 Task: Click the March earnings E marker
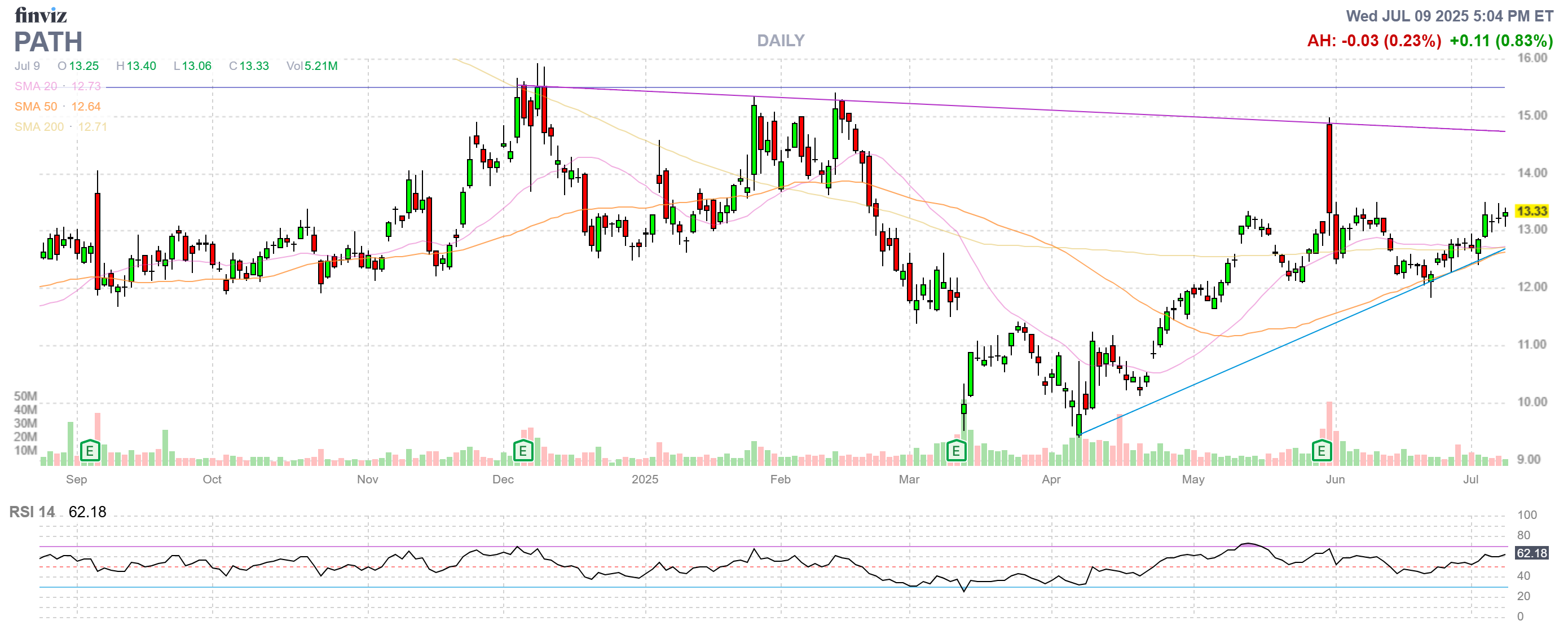pos(955,451)
